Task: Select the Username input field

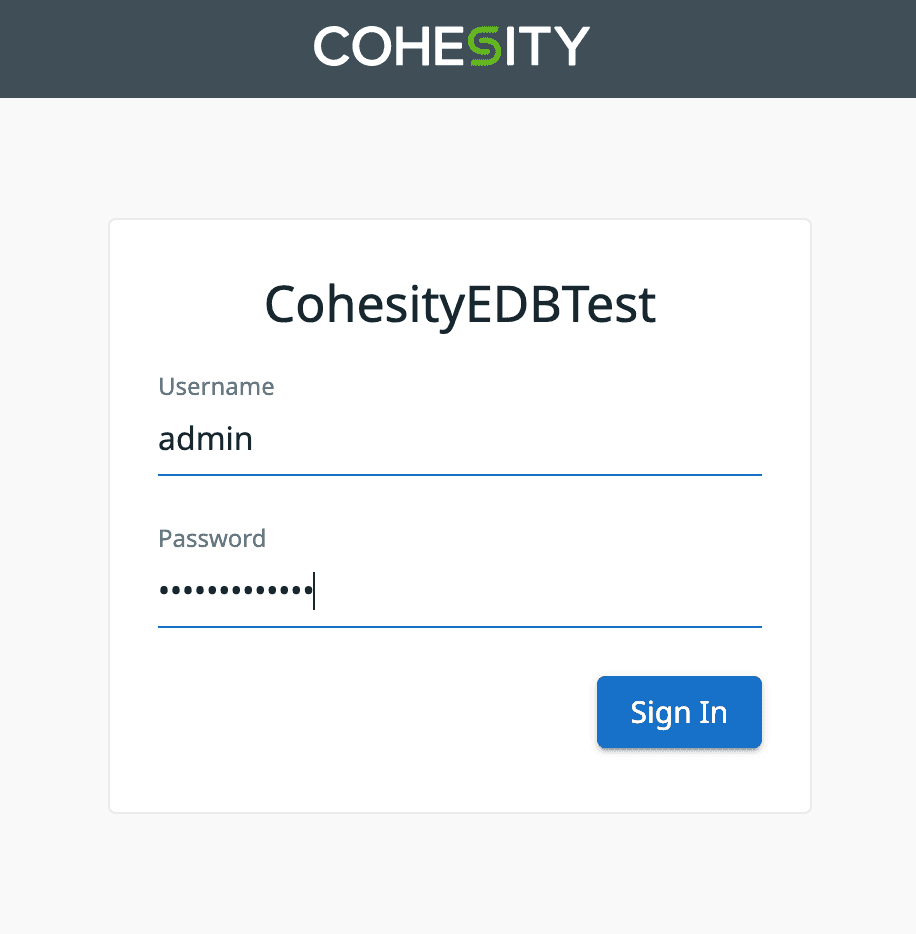Action: [x=459, y=440]
